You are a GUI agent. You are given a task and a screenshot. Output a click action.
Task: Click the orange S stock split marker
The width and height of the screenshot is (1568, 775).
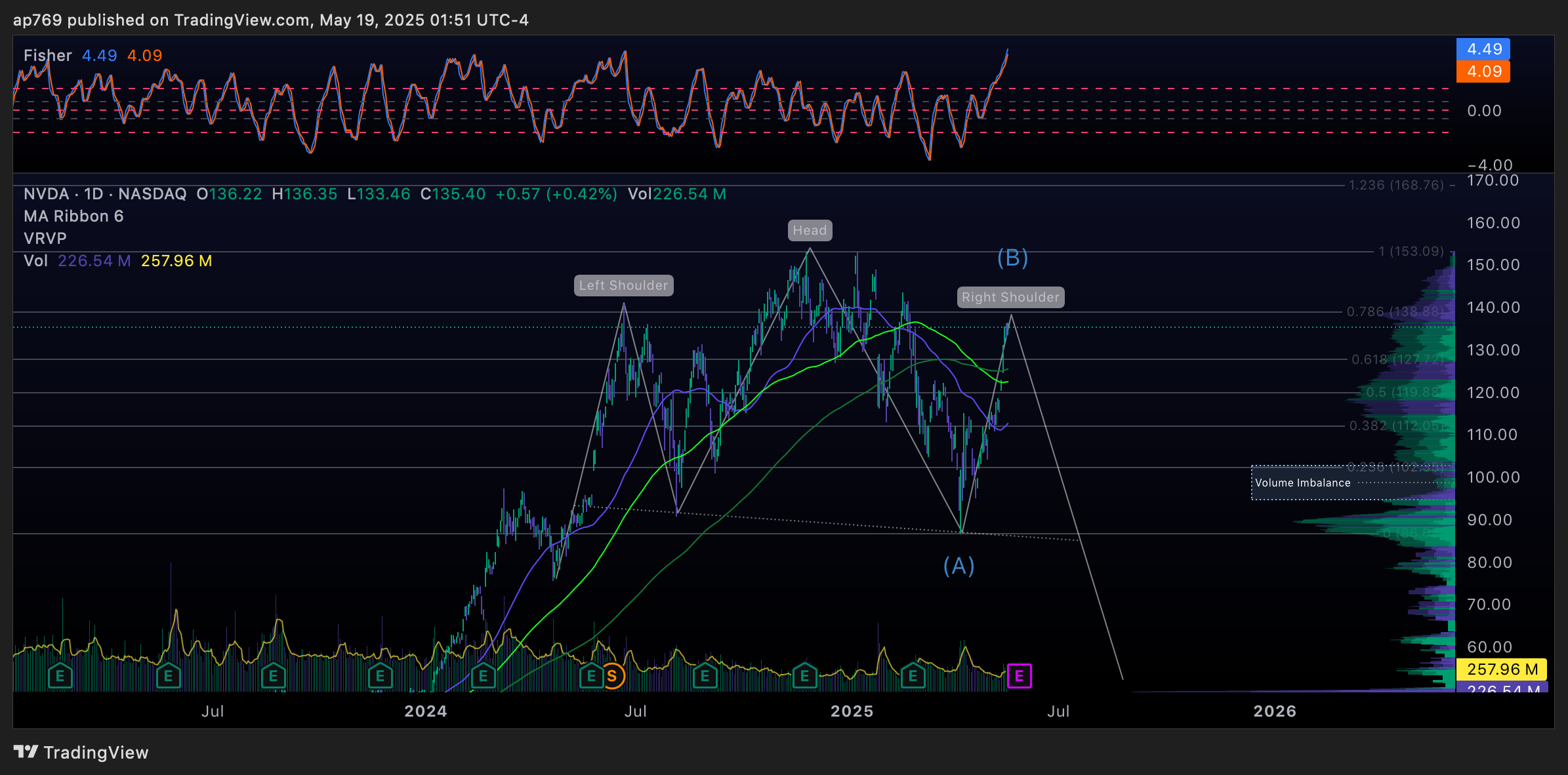coord(612,675)
